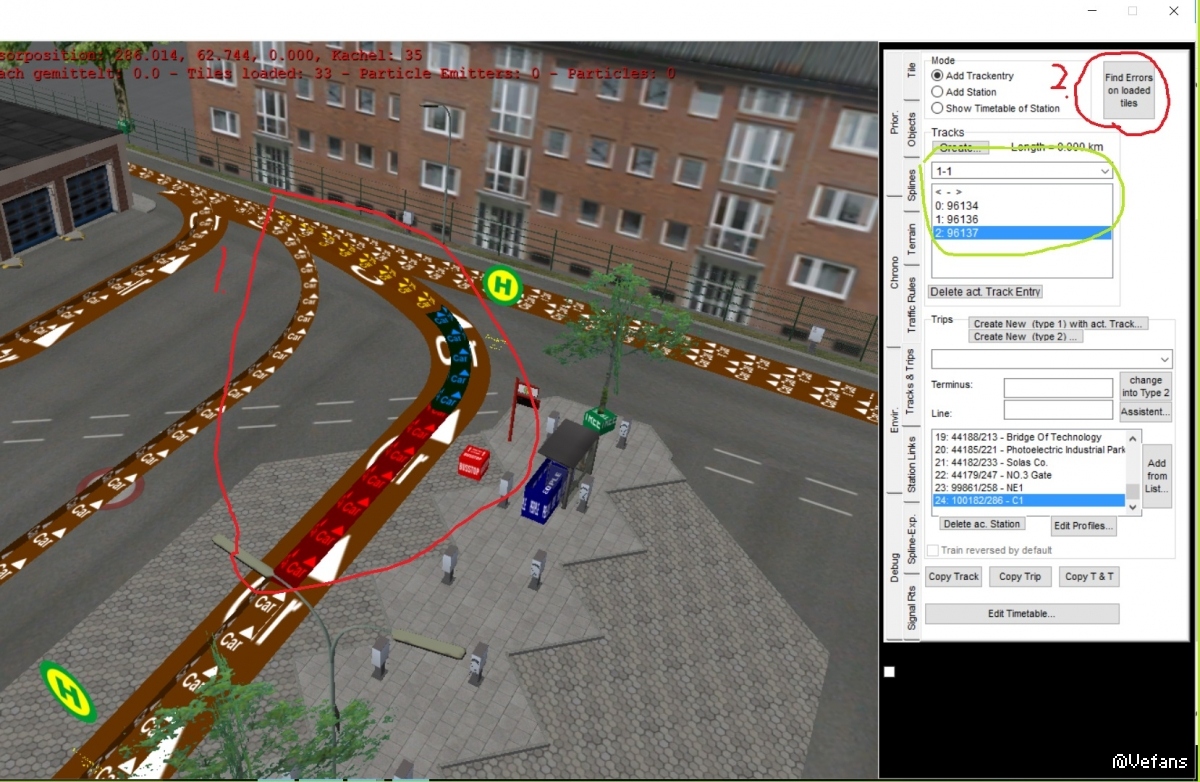Click the Copy Trip button

1020,576
